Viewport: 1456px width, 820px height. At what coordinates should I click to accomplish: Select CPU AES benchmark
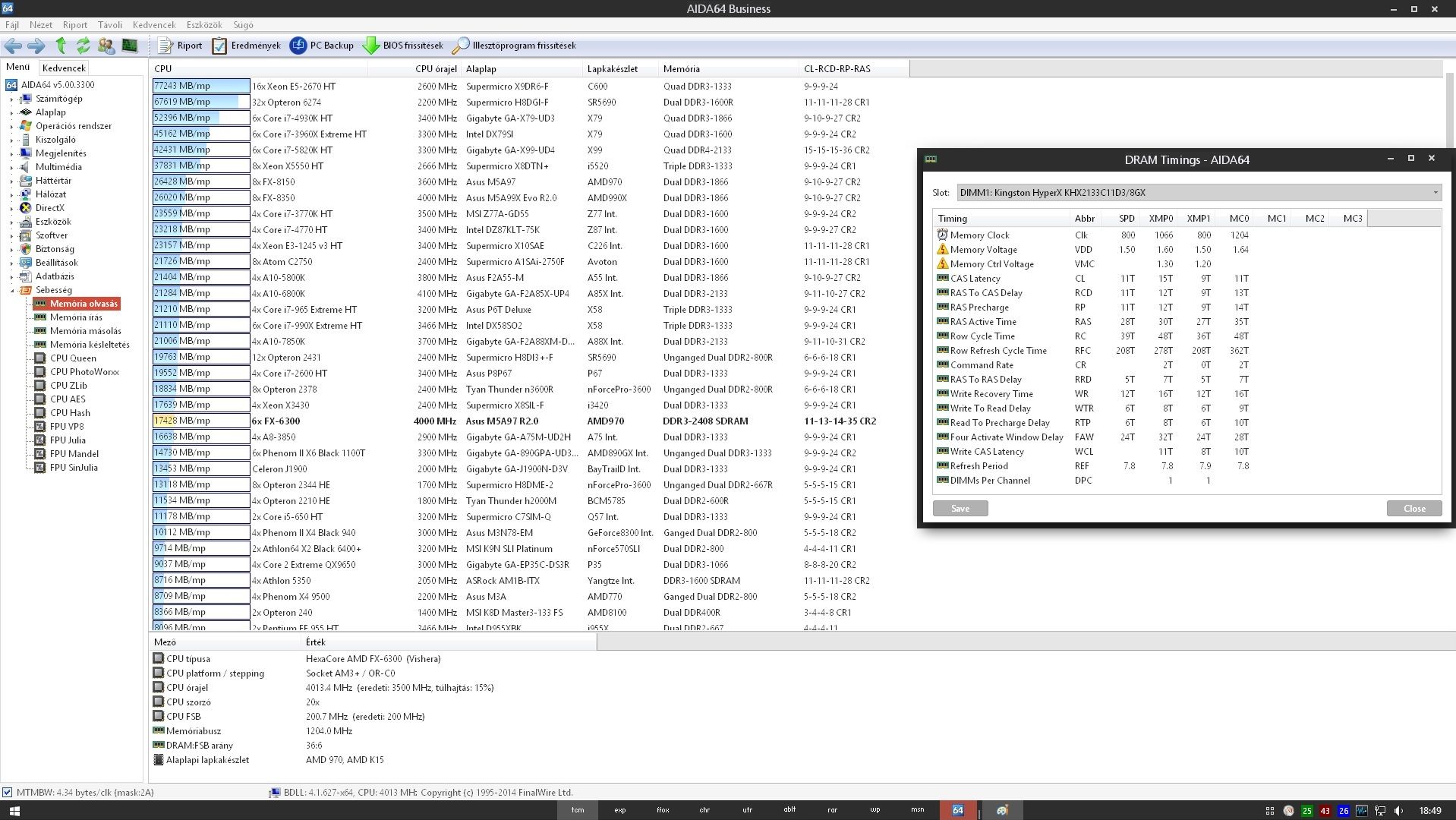tap(68, 399)
